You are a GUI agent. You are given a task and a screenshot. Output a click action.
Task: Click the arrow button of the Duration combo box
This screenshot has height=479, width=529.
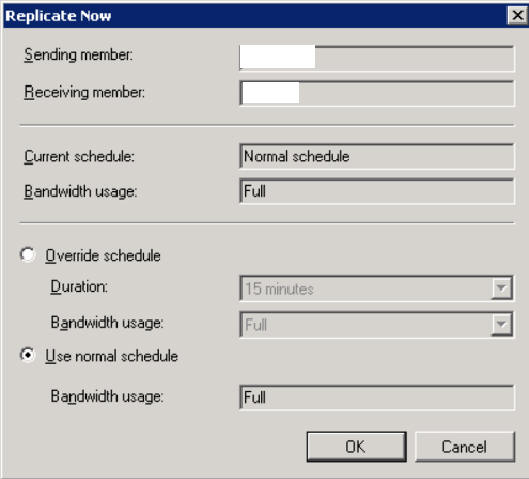click(501, 288)
